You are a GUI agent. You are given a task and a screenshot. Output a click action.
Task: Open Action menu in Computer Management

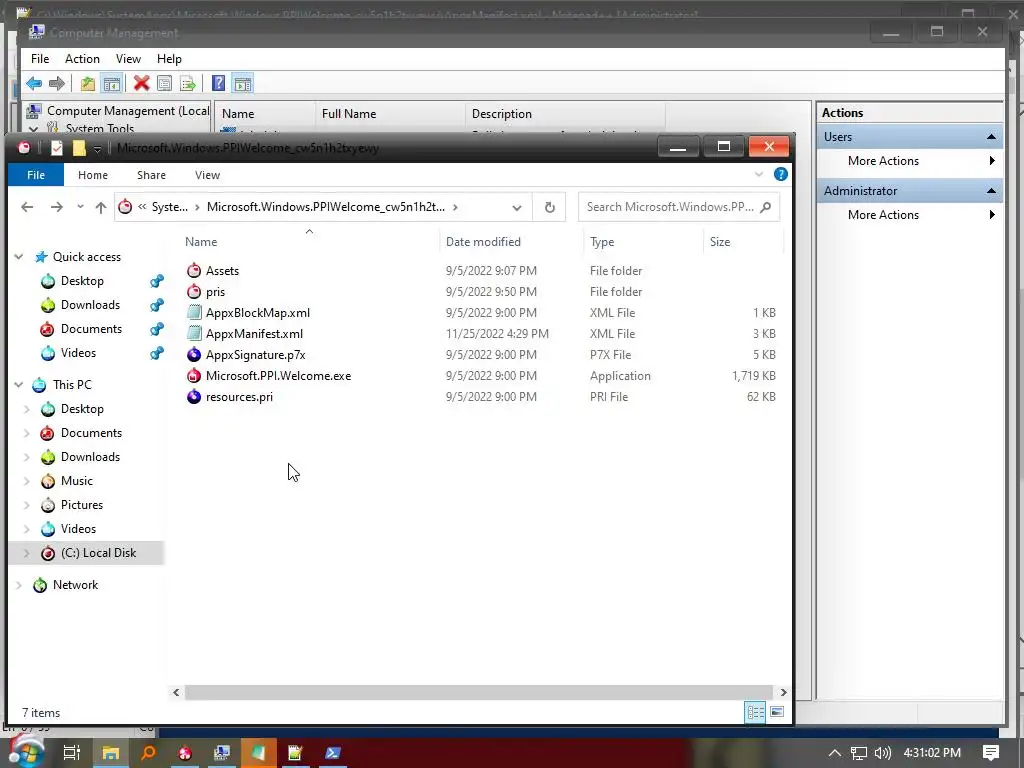pyautogui.click(x=82, y=59)
